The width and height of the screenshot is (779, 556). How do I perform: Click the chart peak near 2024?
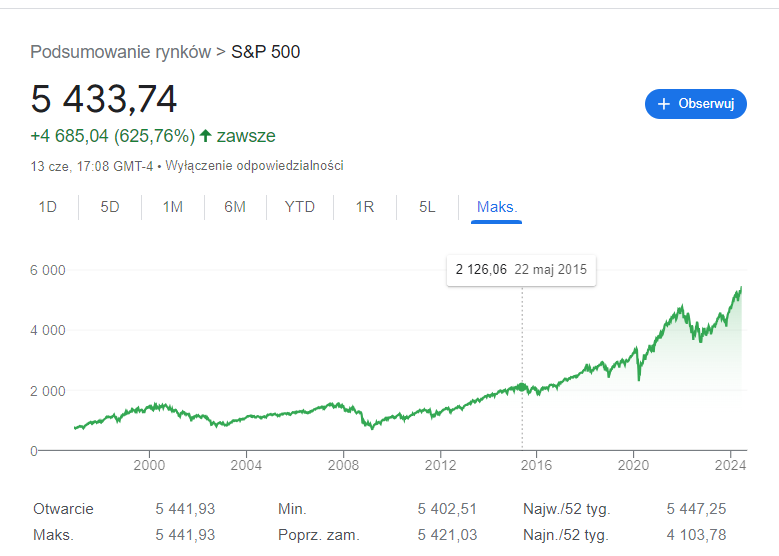tap(740, 289)
